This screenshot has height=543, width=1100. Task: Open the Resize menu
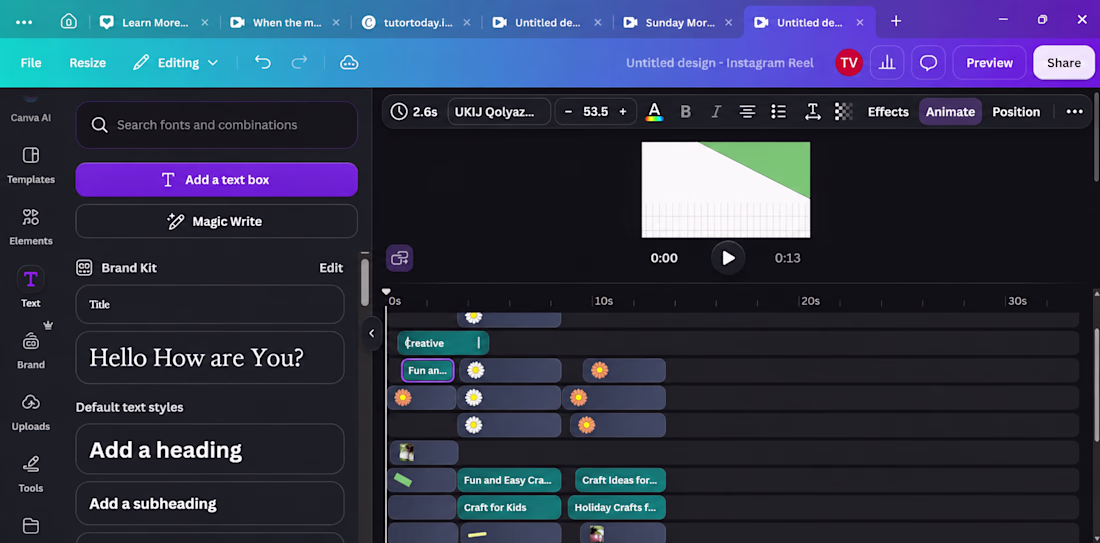click(88, 62)
